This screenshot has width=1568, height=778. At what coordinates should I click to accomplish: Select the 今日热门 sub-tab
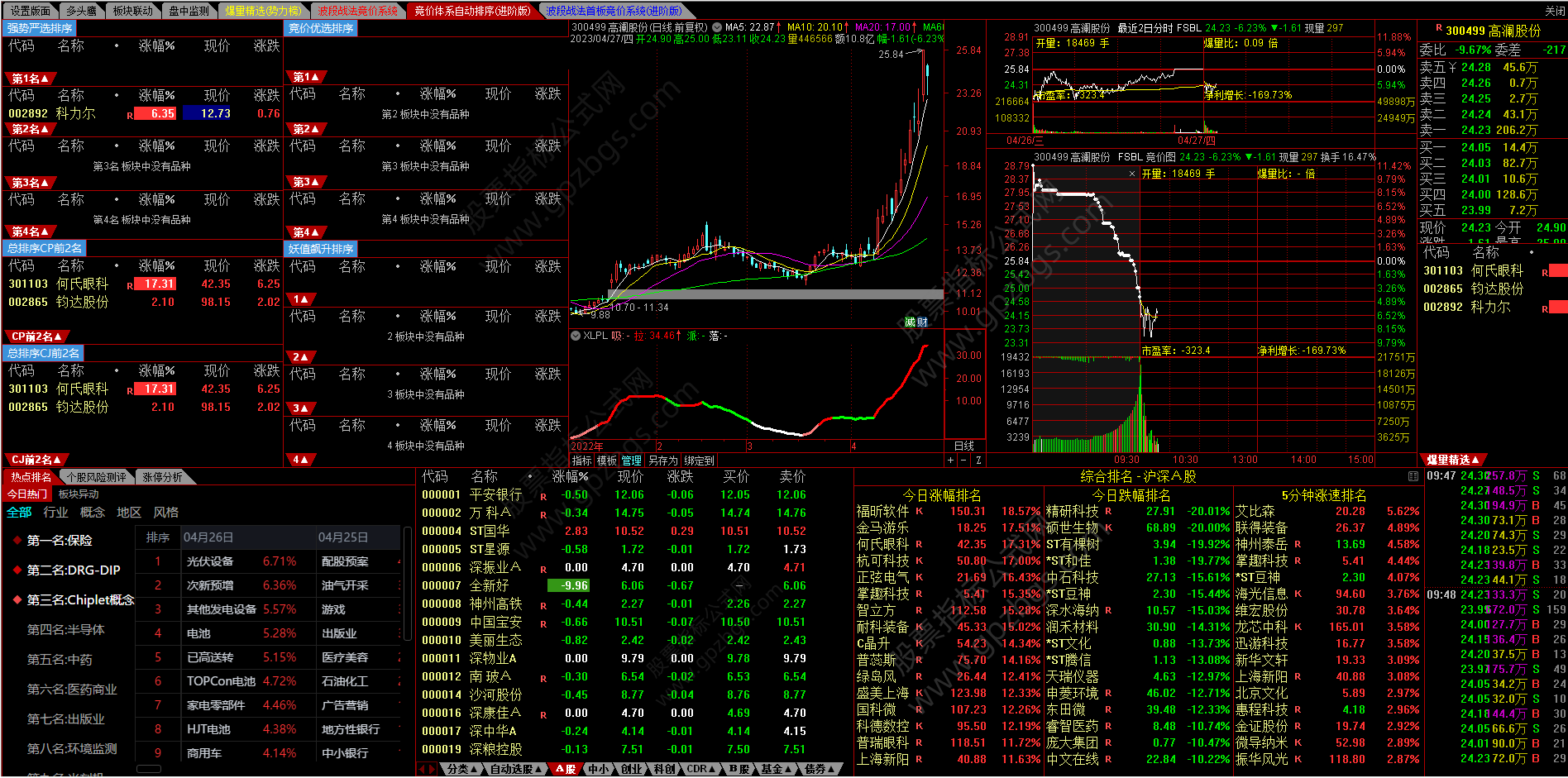pos(27,494)
